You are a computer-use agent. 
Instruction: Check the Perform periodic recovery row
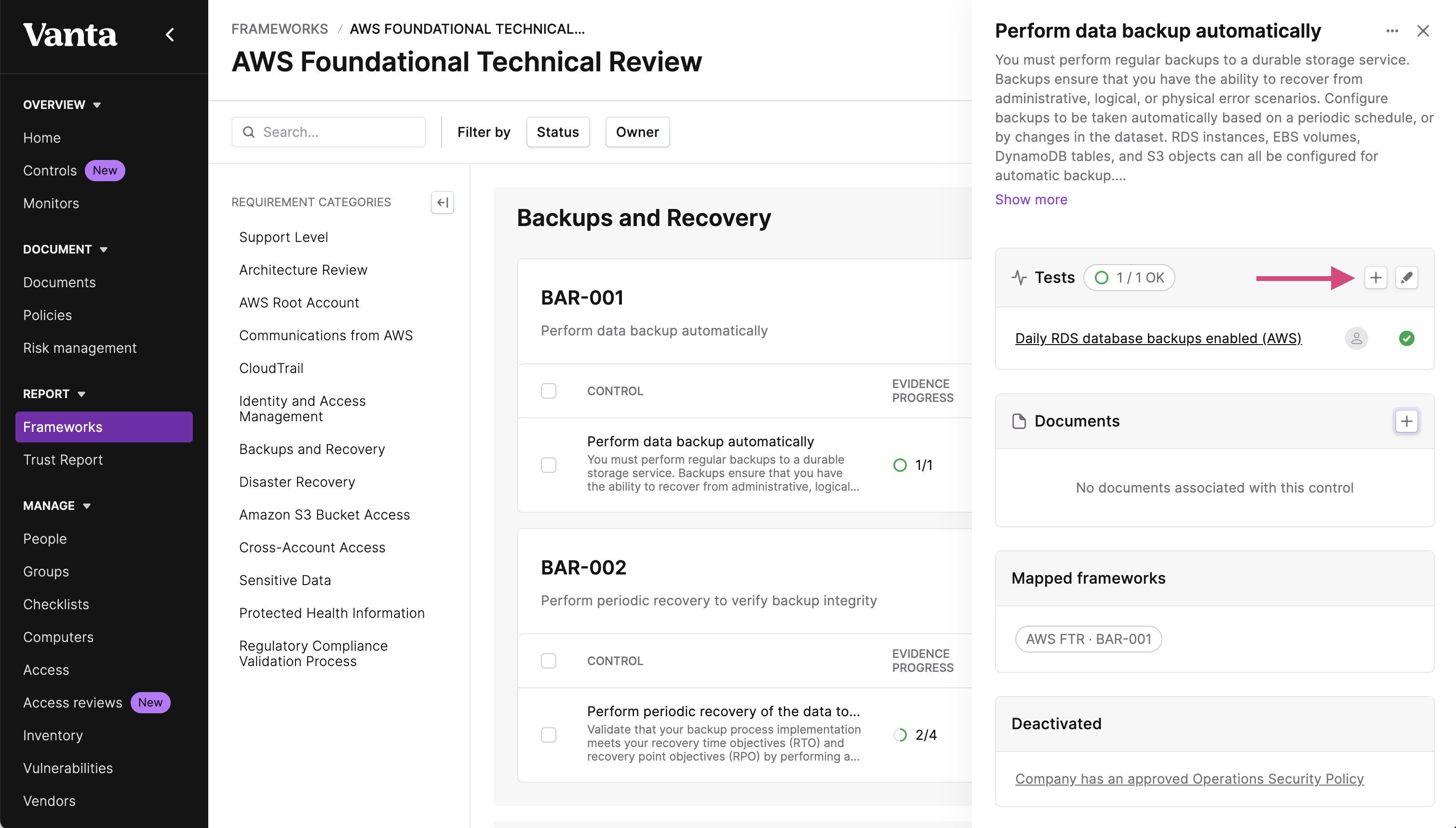pos(548,735)
